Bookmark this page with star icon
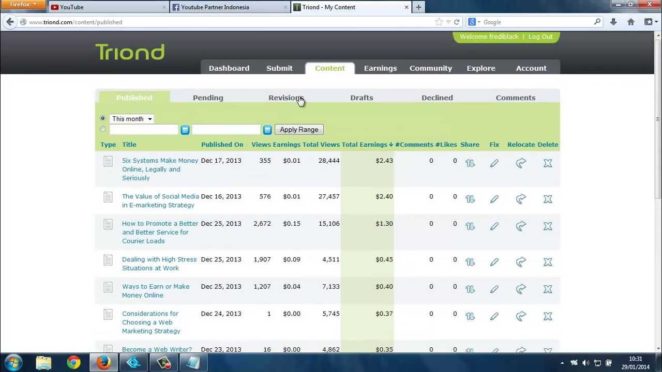662x372 pixels. pos(439,22)
